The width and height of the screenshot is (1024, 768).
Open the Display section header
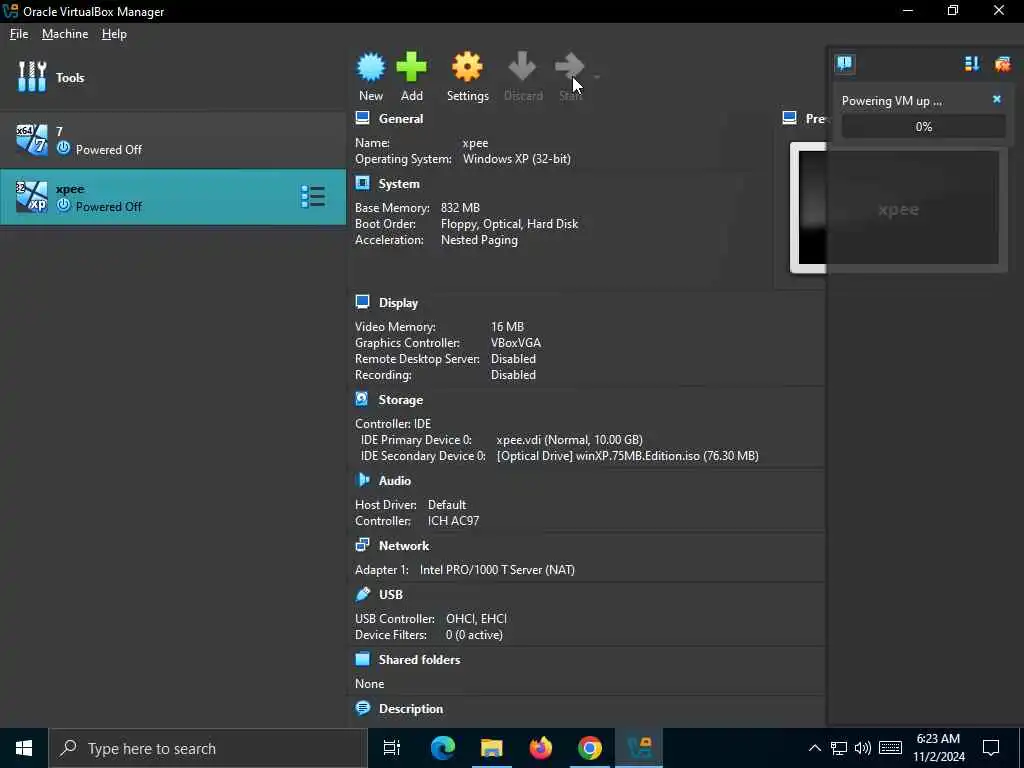(x=398, y=303)
